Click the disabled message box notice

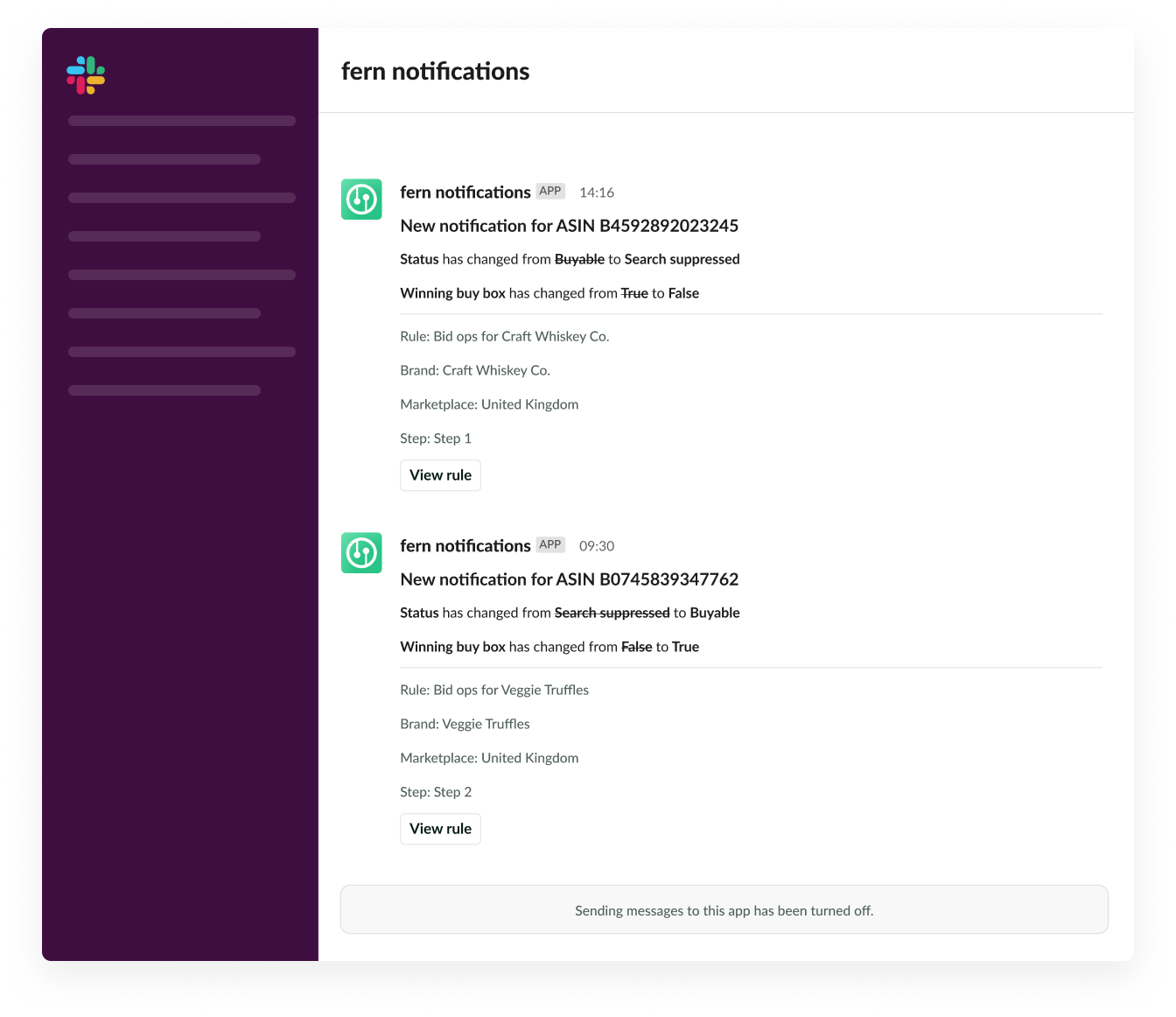724,909
